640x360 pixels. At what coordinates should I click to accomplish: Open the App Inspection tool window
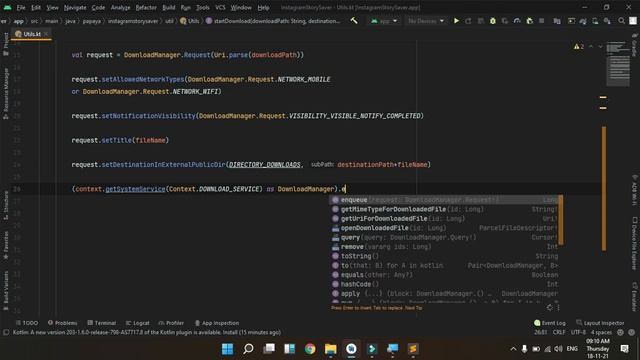(x=217, y=323)
